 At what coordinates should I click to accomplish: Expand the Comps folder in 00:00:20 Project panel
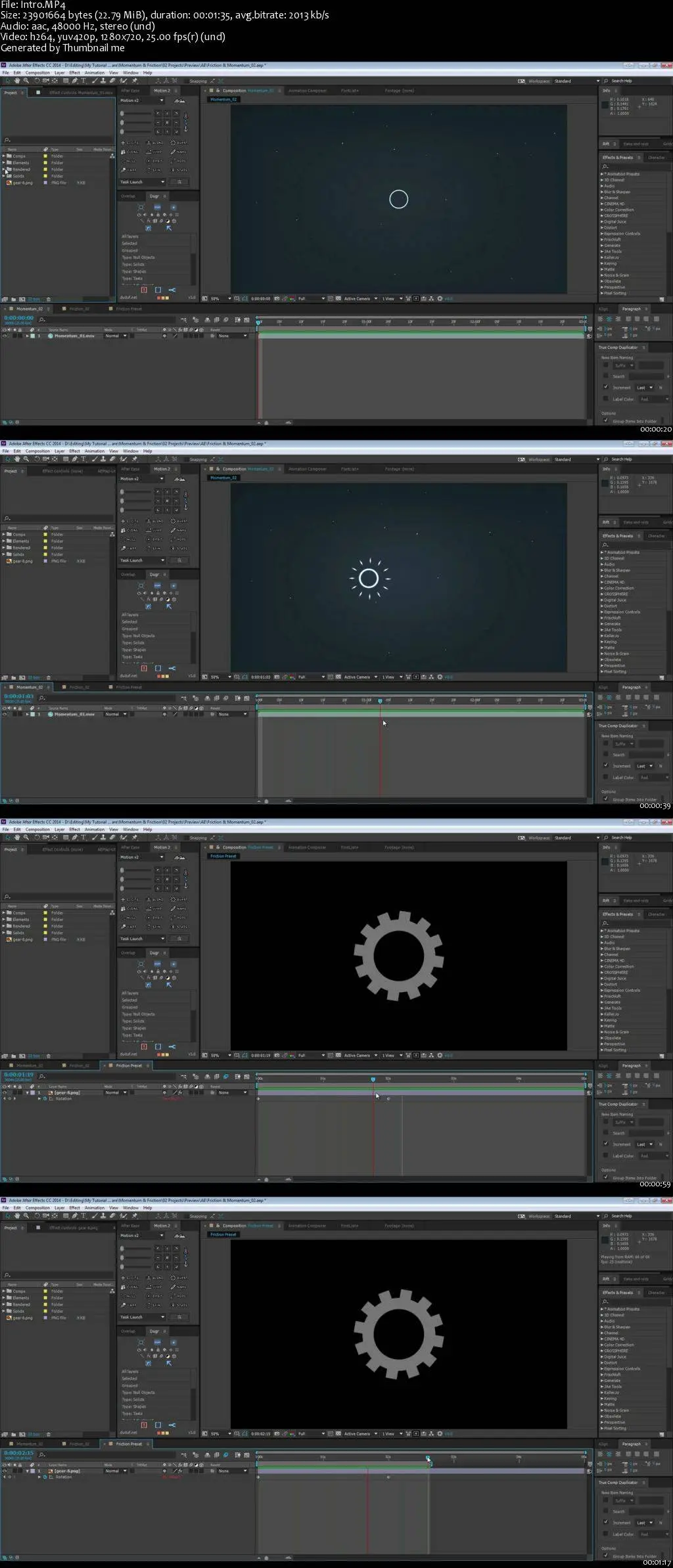point(3,156)
